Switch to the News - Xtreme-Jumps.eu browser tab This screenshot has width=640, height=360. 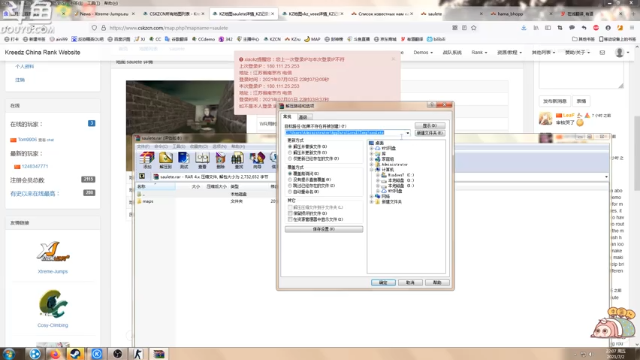[104, 14]
